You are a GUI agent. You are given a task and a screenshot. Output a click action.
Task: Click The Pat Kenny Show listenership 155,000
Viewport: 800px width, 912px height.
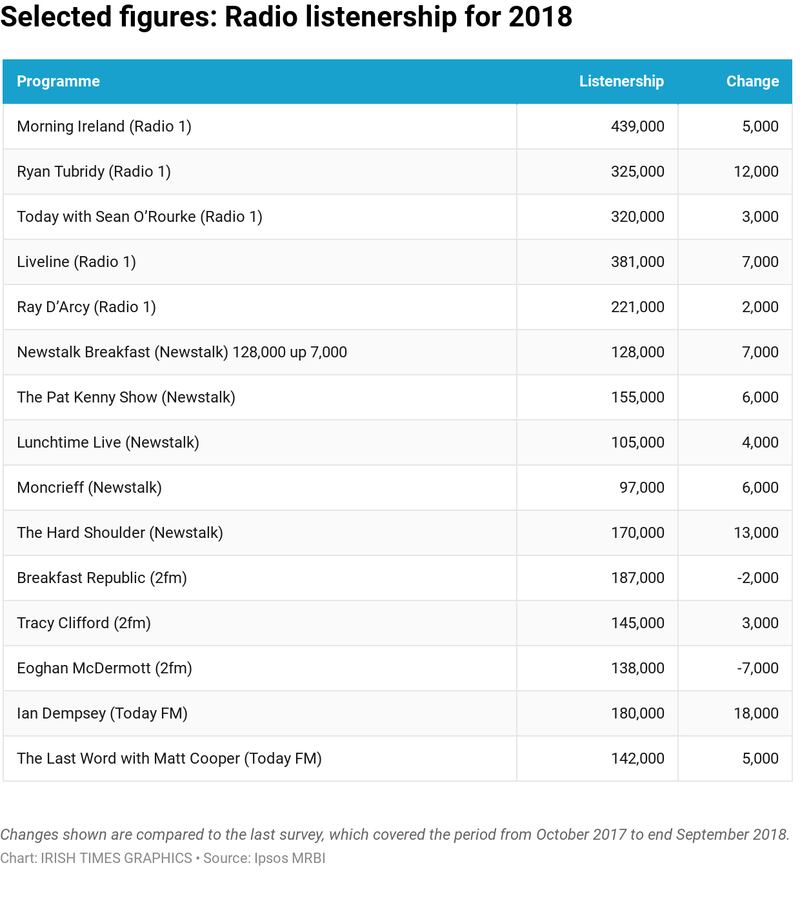(637, 397)
